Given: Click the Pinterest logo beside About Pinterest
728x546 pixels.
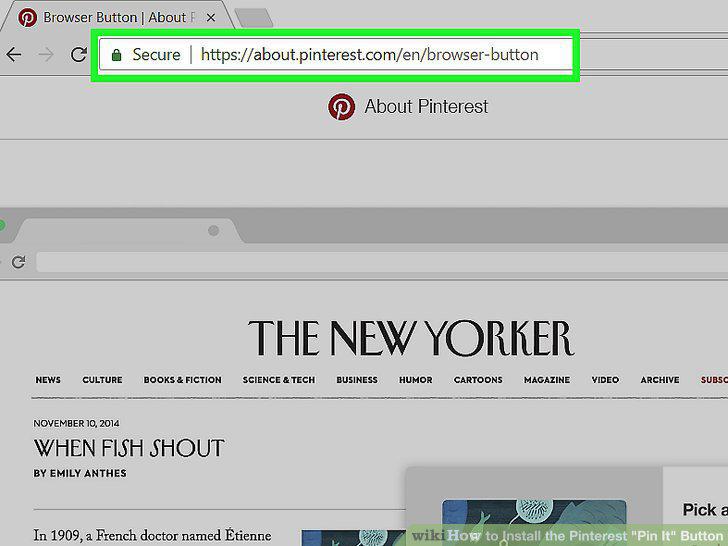Looking at the screenshot, I should [x=341, y=107].
